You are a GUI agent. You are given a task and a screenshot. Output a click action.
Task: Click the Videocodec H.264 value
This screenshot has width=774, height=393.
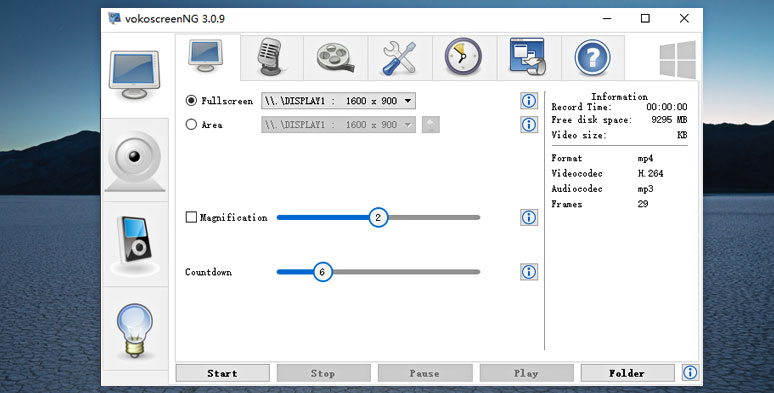(650, 173)
